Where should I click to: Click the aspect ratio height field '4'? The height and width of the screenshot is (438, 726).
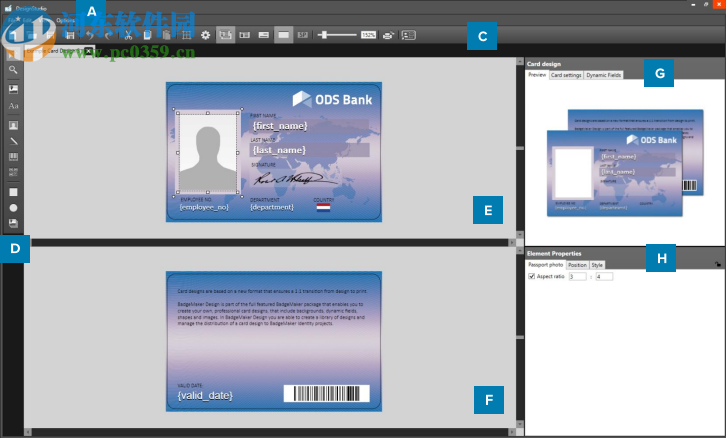604,276
